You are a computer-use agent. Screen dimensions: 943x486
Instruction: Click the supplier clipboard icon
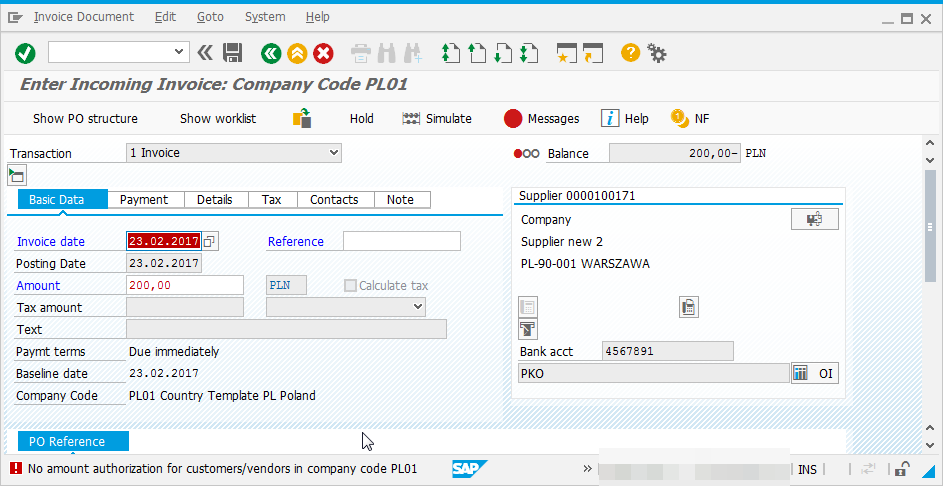pos(689,307)
